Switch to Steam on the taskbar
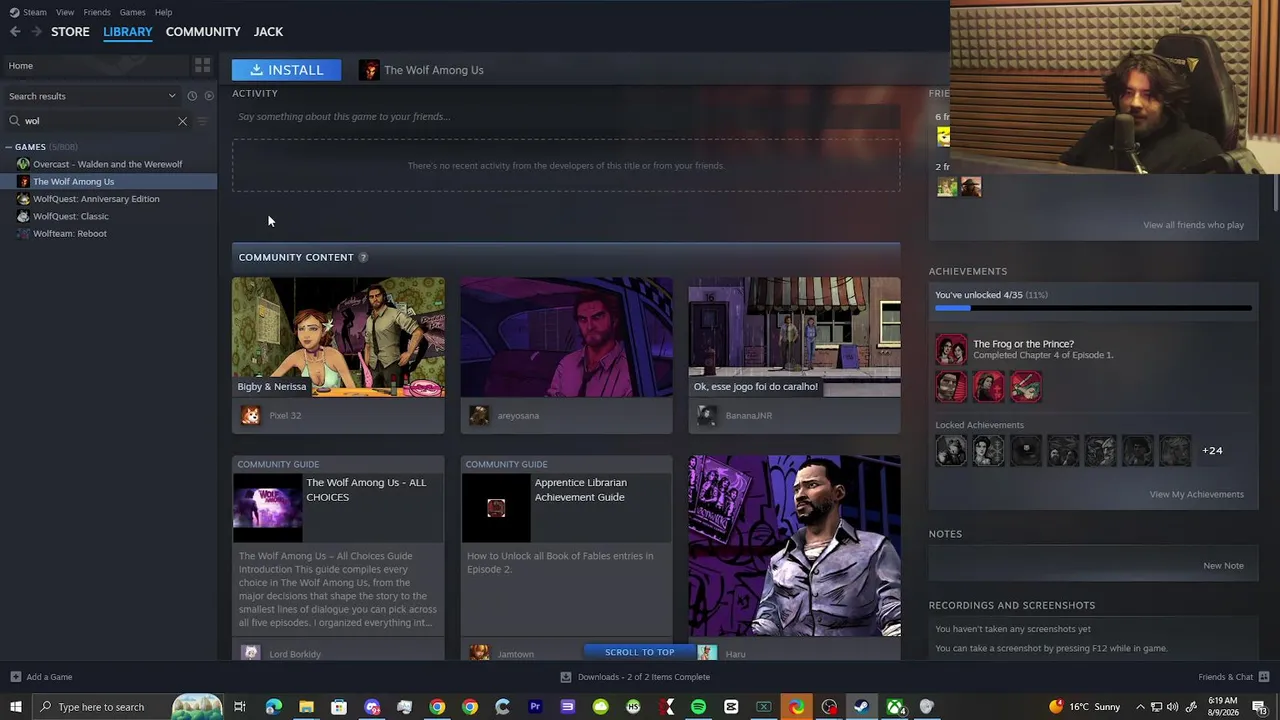The width and height of the screenshot is (1280, 720). click(x=861, y=707)
